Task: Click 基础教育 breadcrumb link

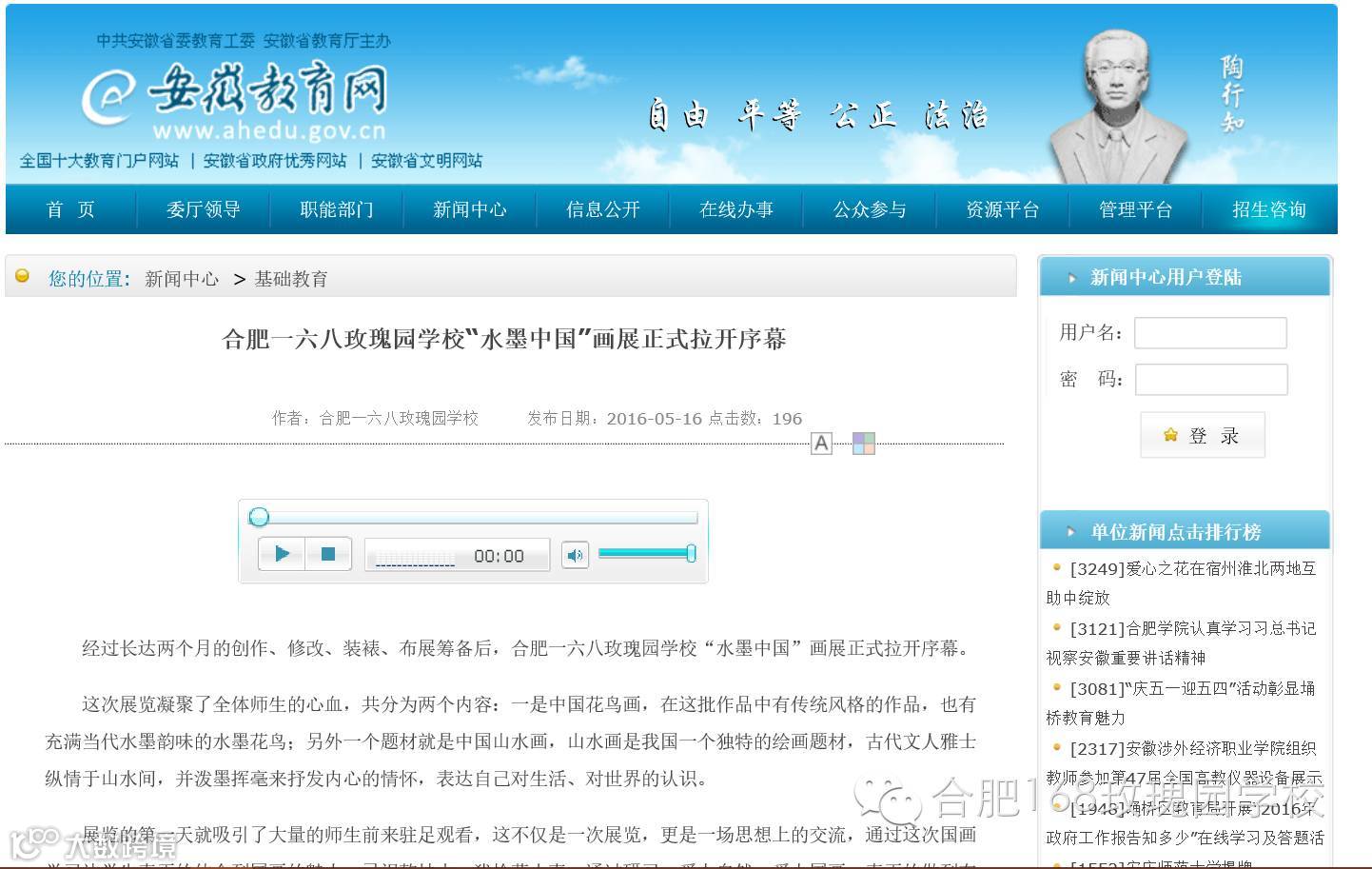Action: pyautogui.click(x=291, y=279)
